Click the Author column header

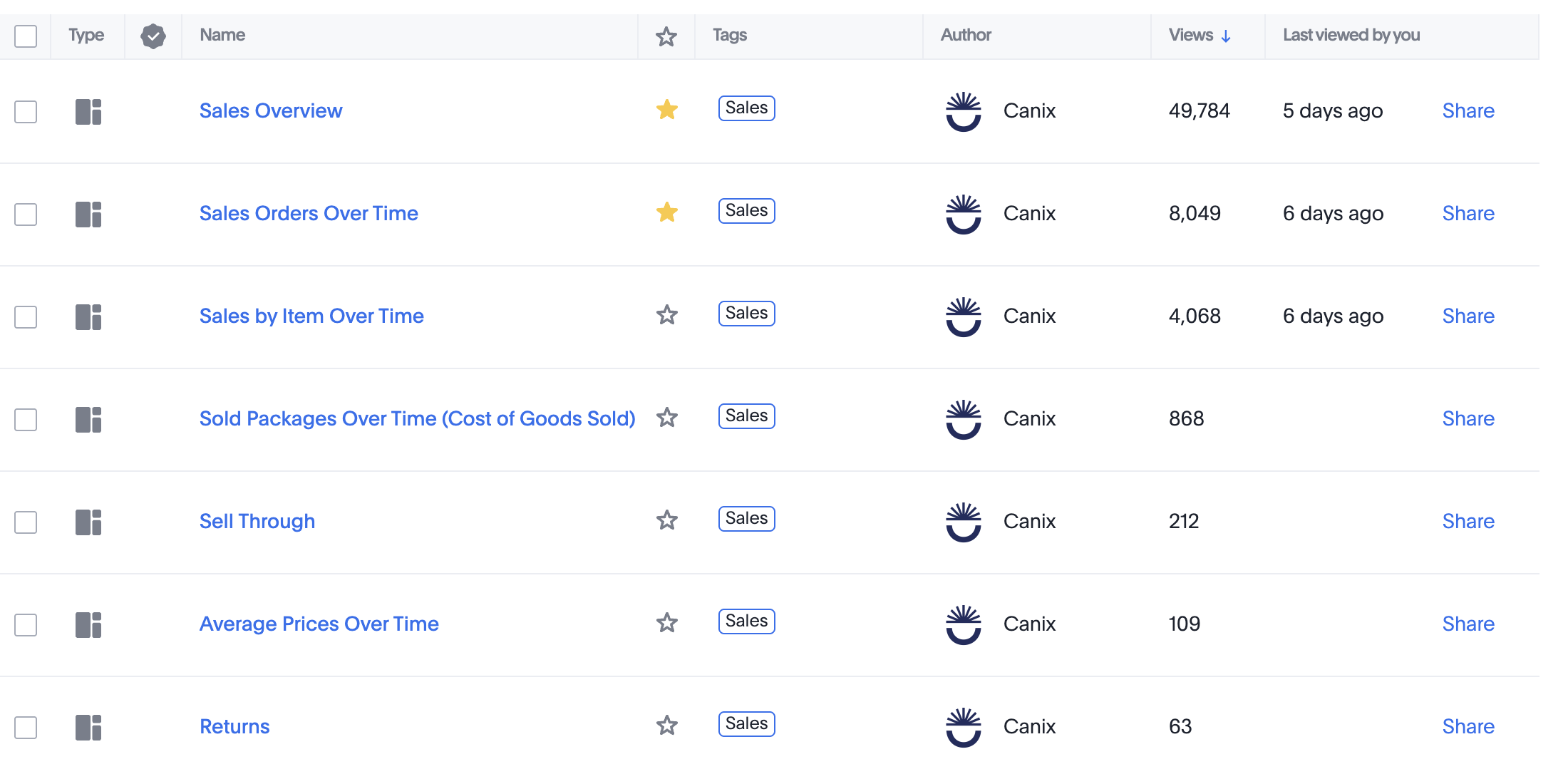[x=966, y=35]
